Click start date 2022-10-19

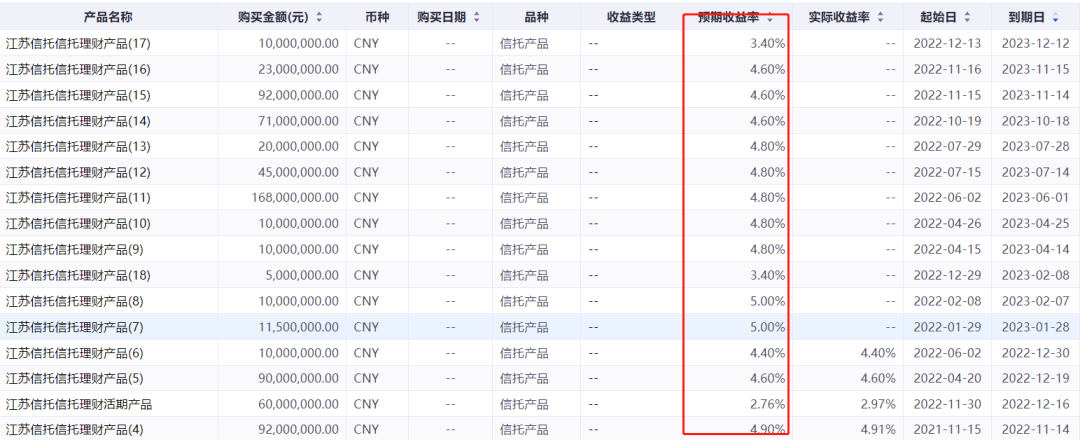[x=947, y=121]
